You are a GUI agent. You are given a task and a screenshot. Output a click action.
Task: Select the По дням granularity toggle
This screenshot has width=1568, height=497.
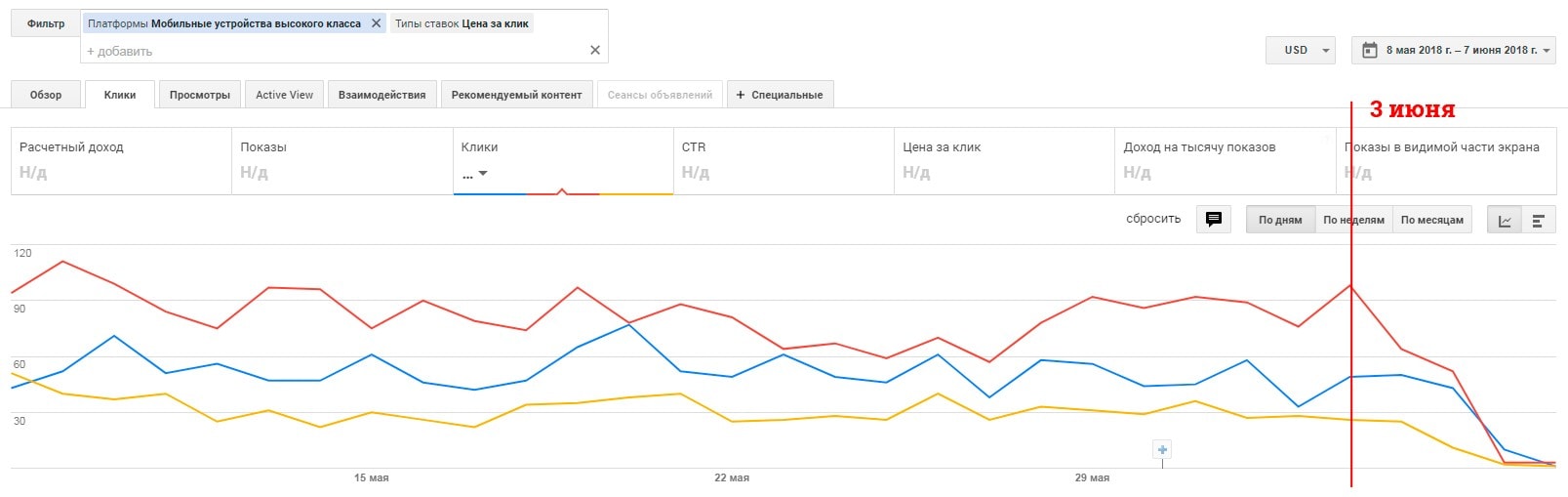(x=1280, y=220)
